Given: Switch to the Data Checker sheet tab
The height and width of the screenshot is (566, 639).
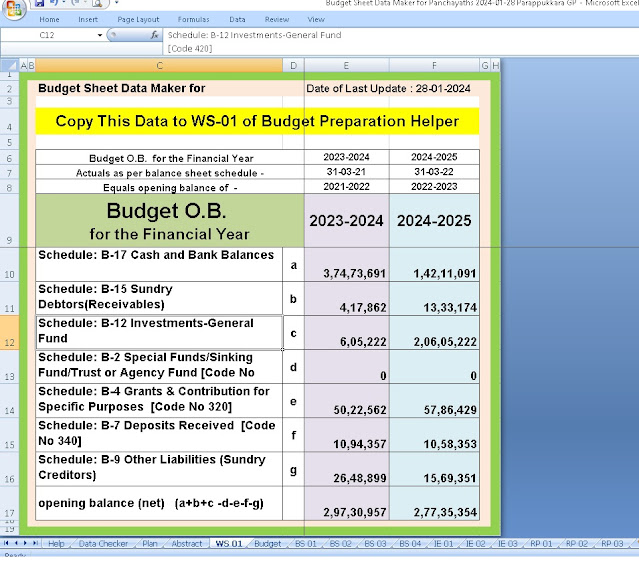Looking at the screenshot, I should point(103,544).
